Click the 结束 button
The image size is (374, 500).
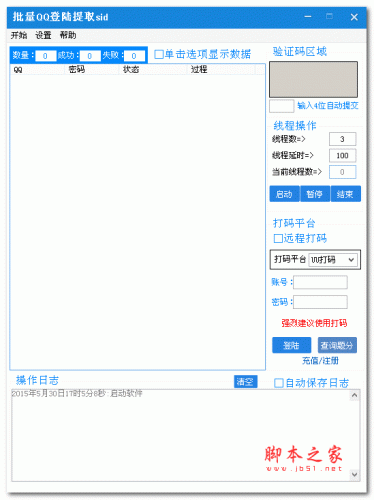(x=345, y=194)
